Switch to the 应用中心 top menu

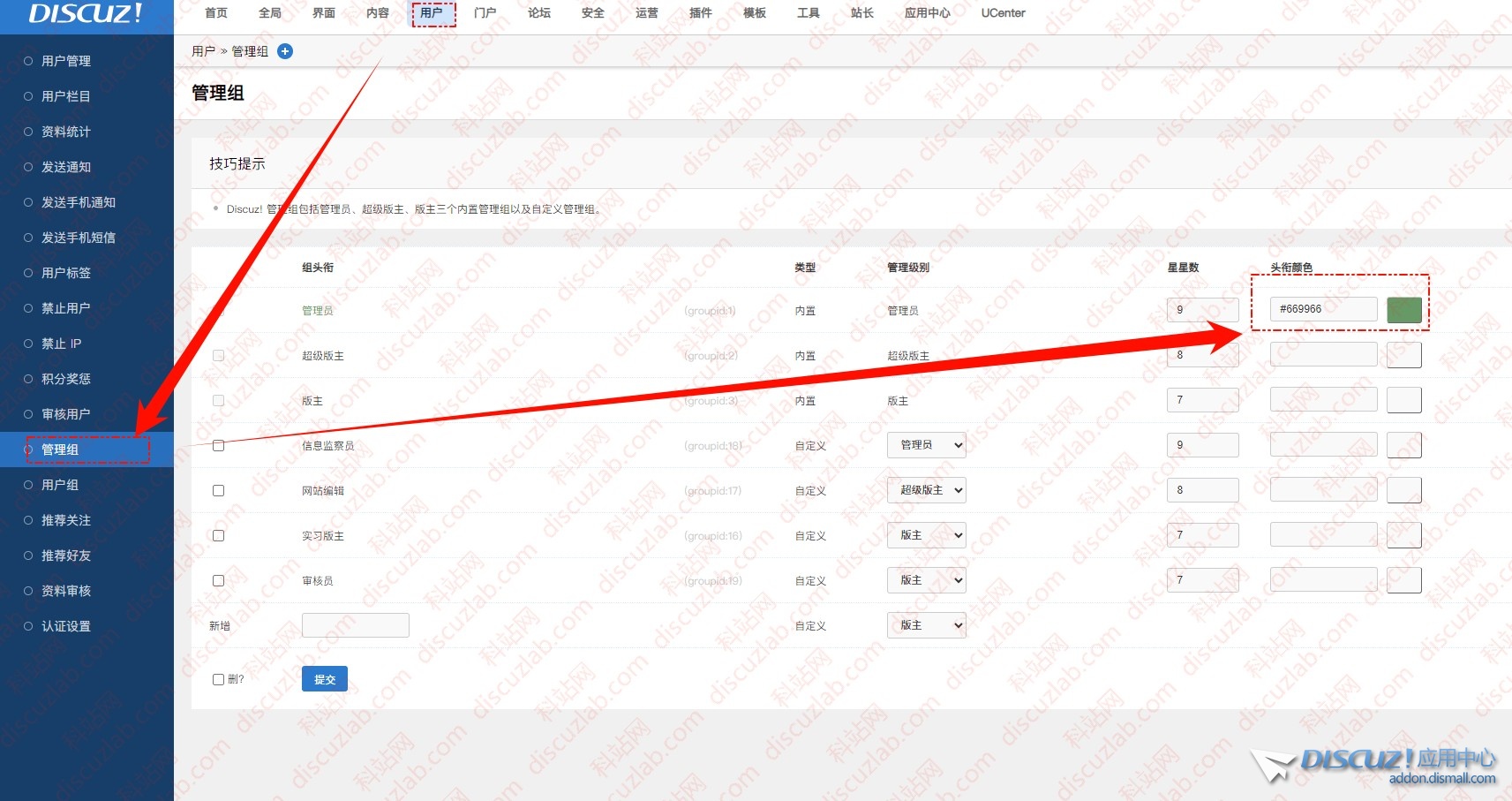pyautogui.click(x=927, y=13)
